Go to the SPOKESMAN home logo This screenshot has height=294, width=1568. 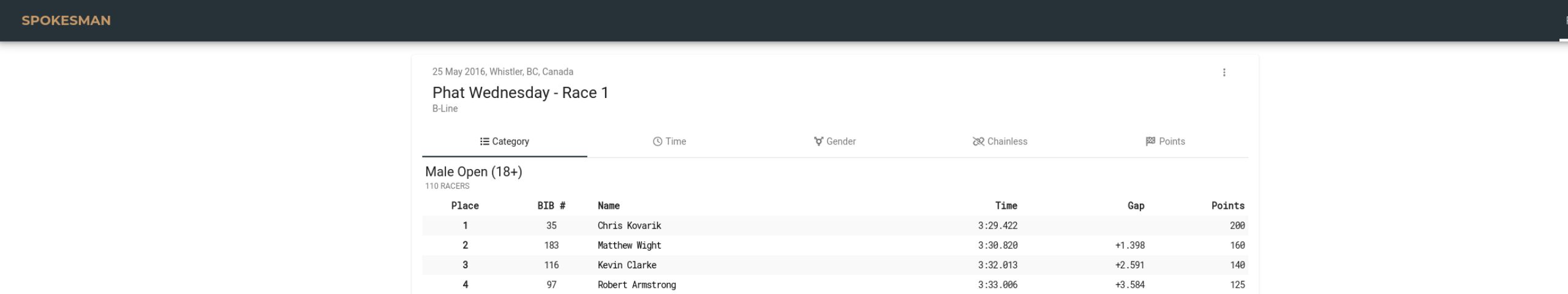66,21
